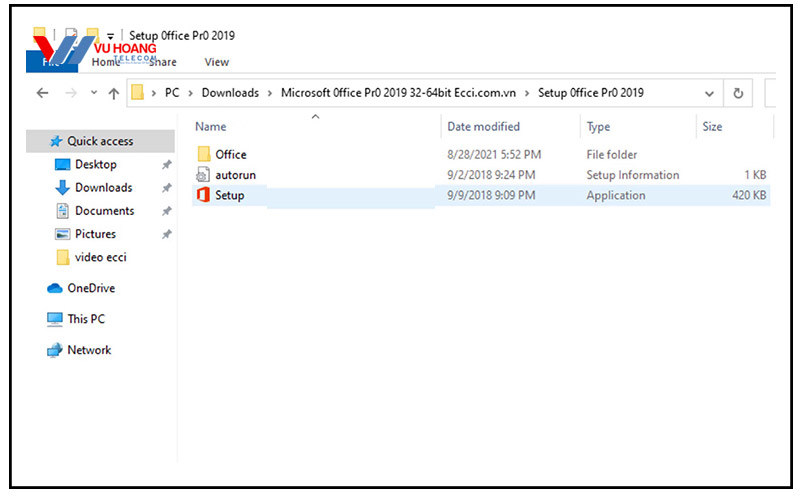Select PC in the breadcrumb path

click(172, 93)
